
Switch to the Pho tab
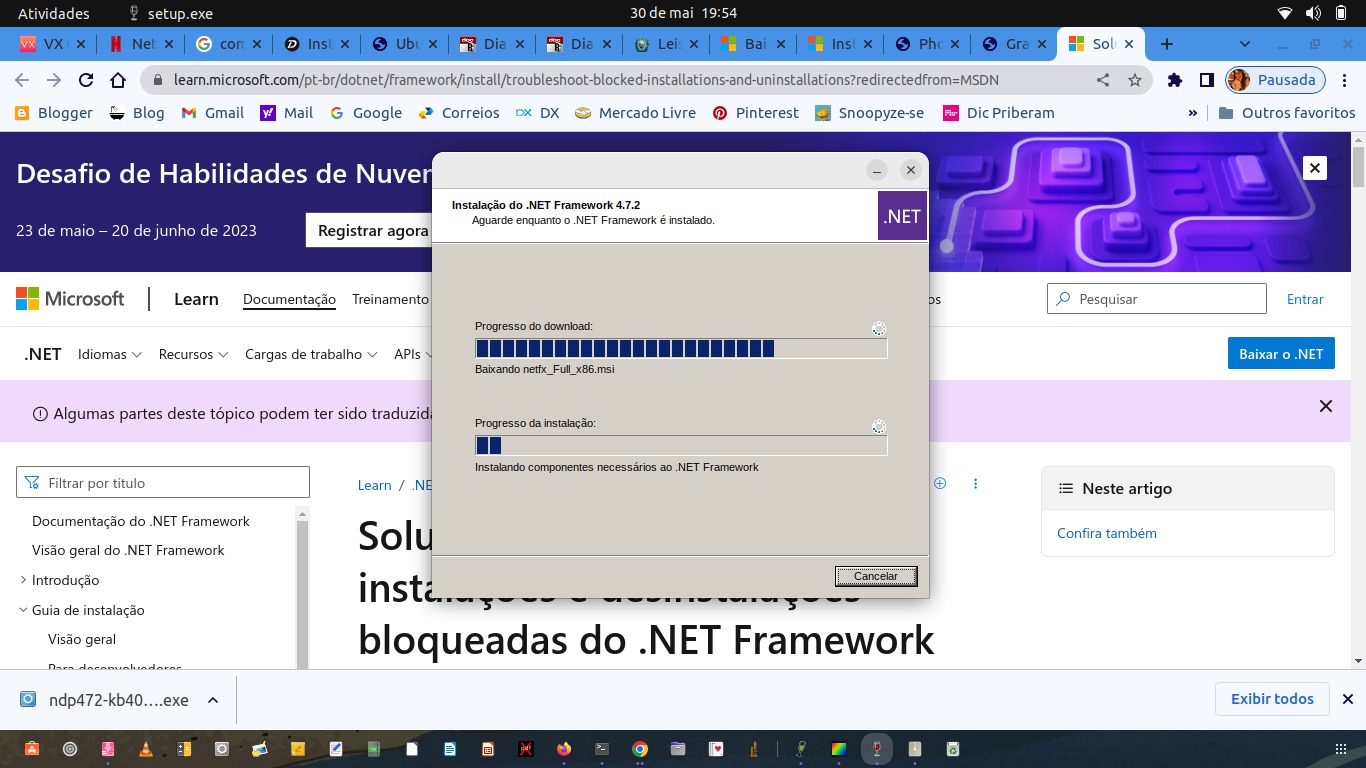point(929,44)
